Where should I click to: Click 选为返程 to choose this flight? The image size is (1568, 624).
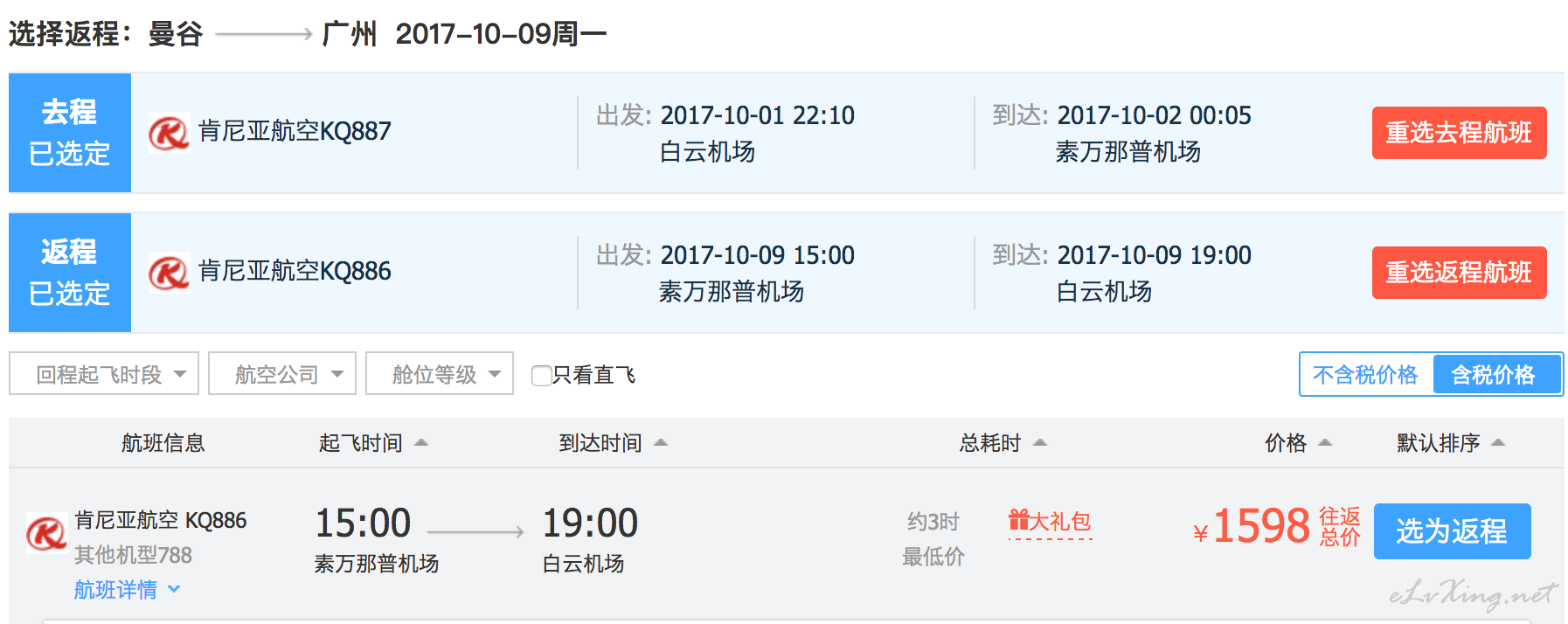[x=1452, y=531]
